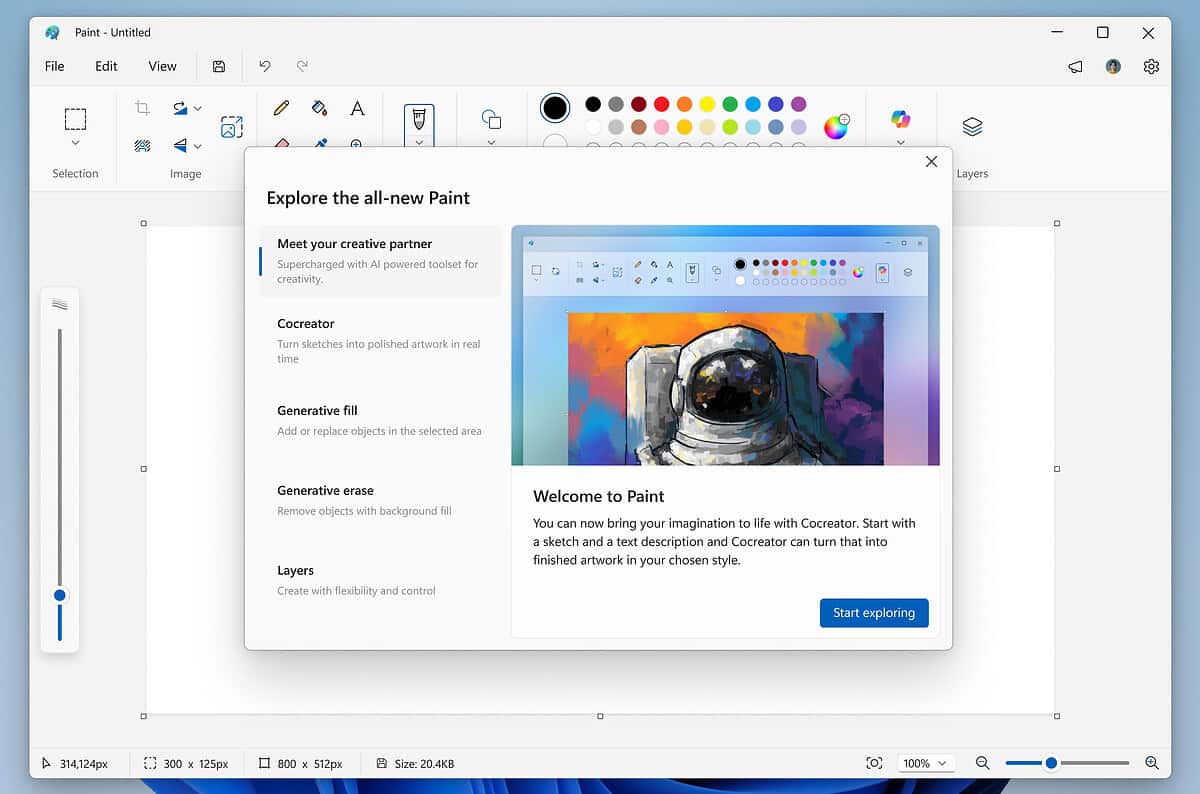Select the Crop tool
Viewport: 1200px width, 794px height.
pyautogui.click(x=143, y=108)
